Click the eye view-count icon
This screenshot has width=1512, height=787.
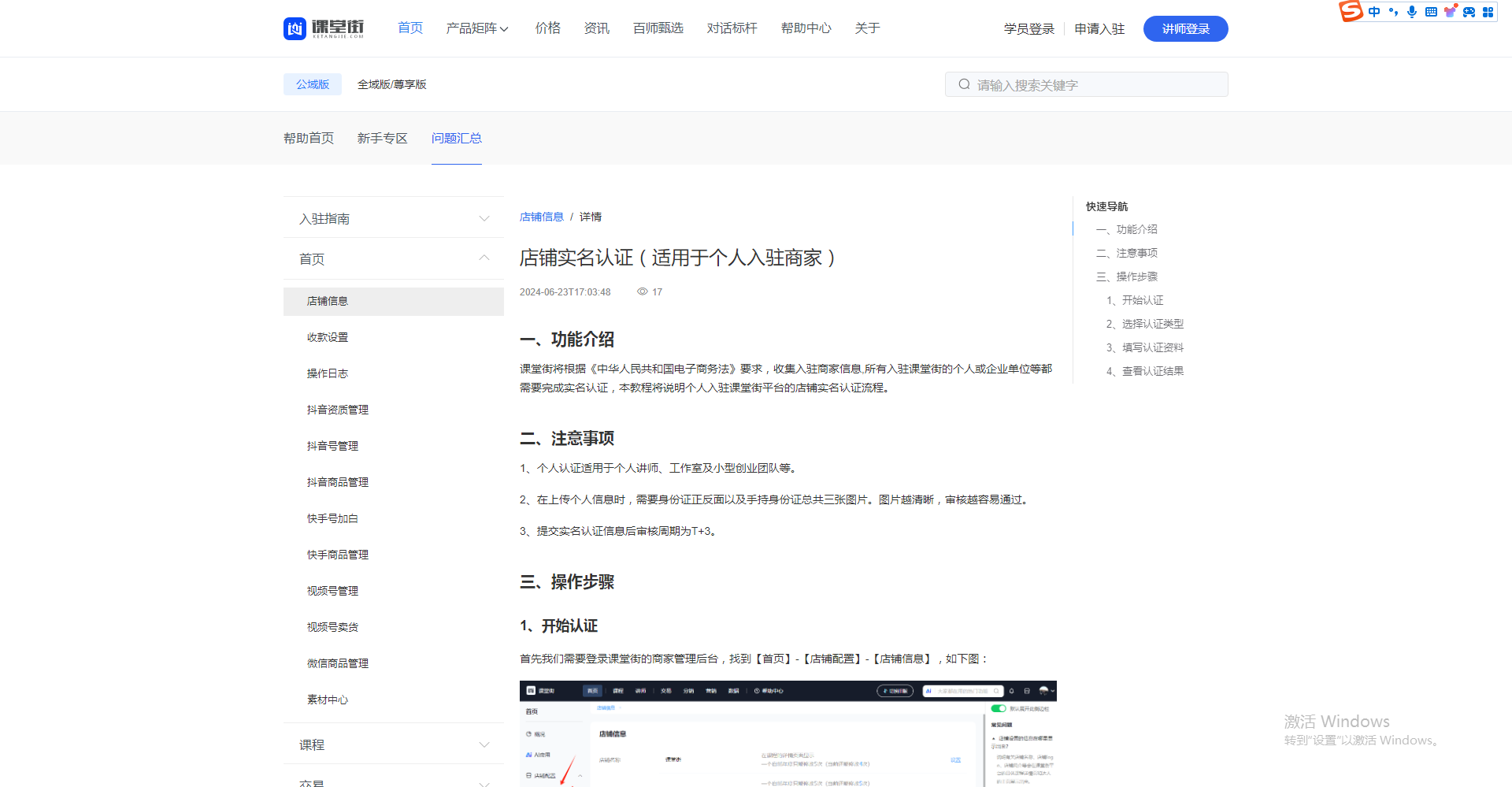click(643, 291)
